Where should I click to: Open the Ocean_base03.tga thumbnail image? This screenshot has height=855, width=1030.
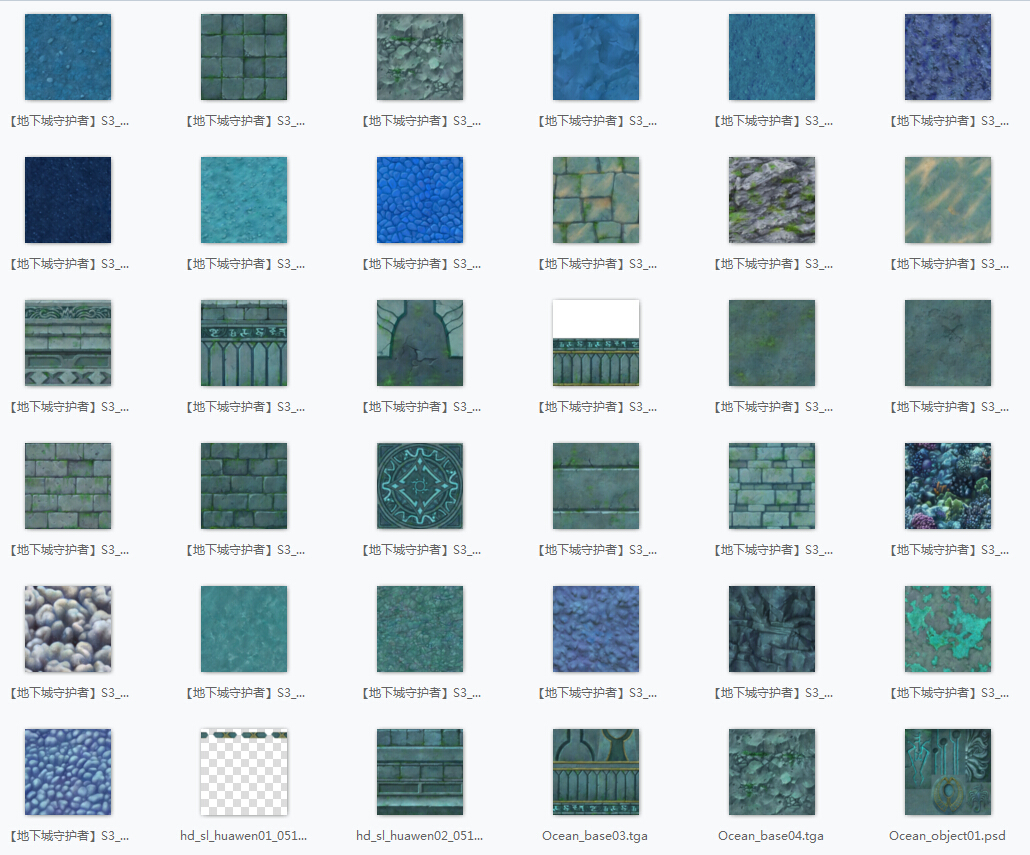[x=596, y=772]
